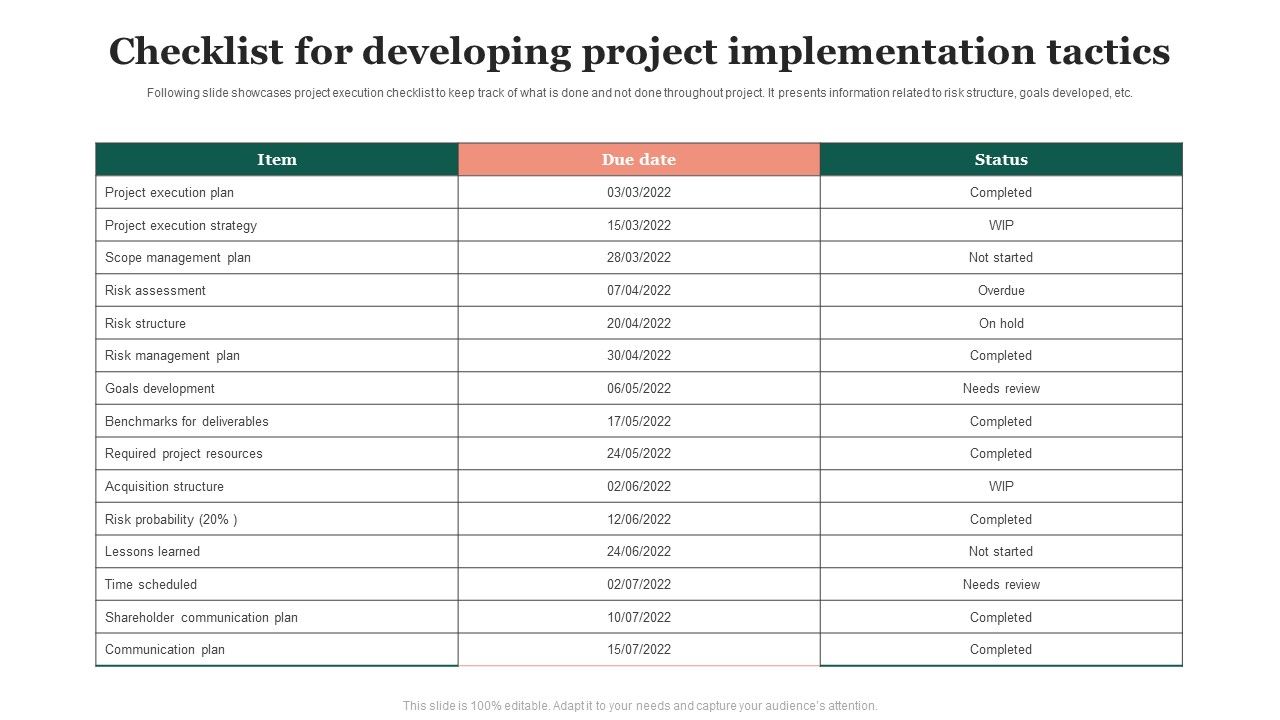Click the due date 06/05/2022

(x=639, y=389)
